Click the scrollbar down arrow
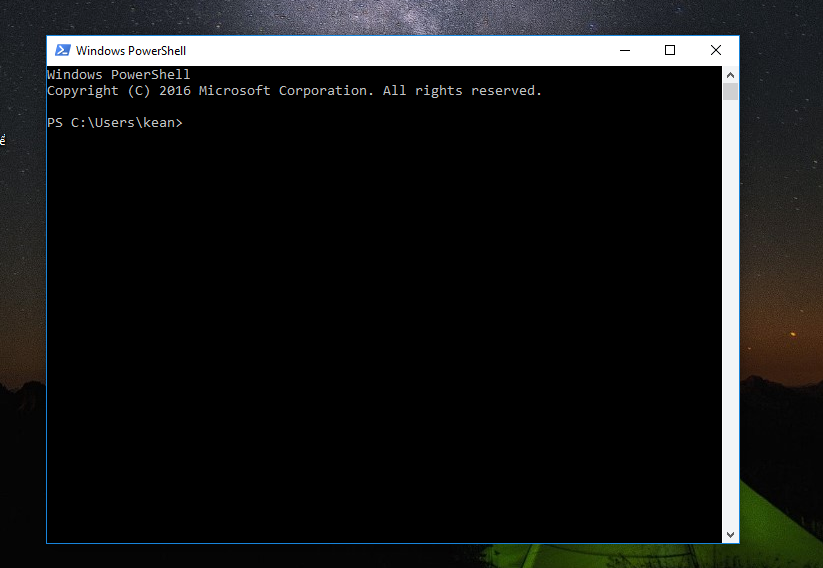823x568 pixels. tap(730, 534)
